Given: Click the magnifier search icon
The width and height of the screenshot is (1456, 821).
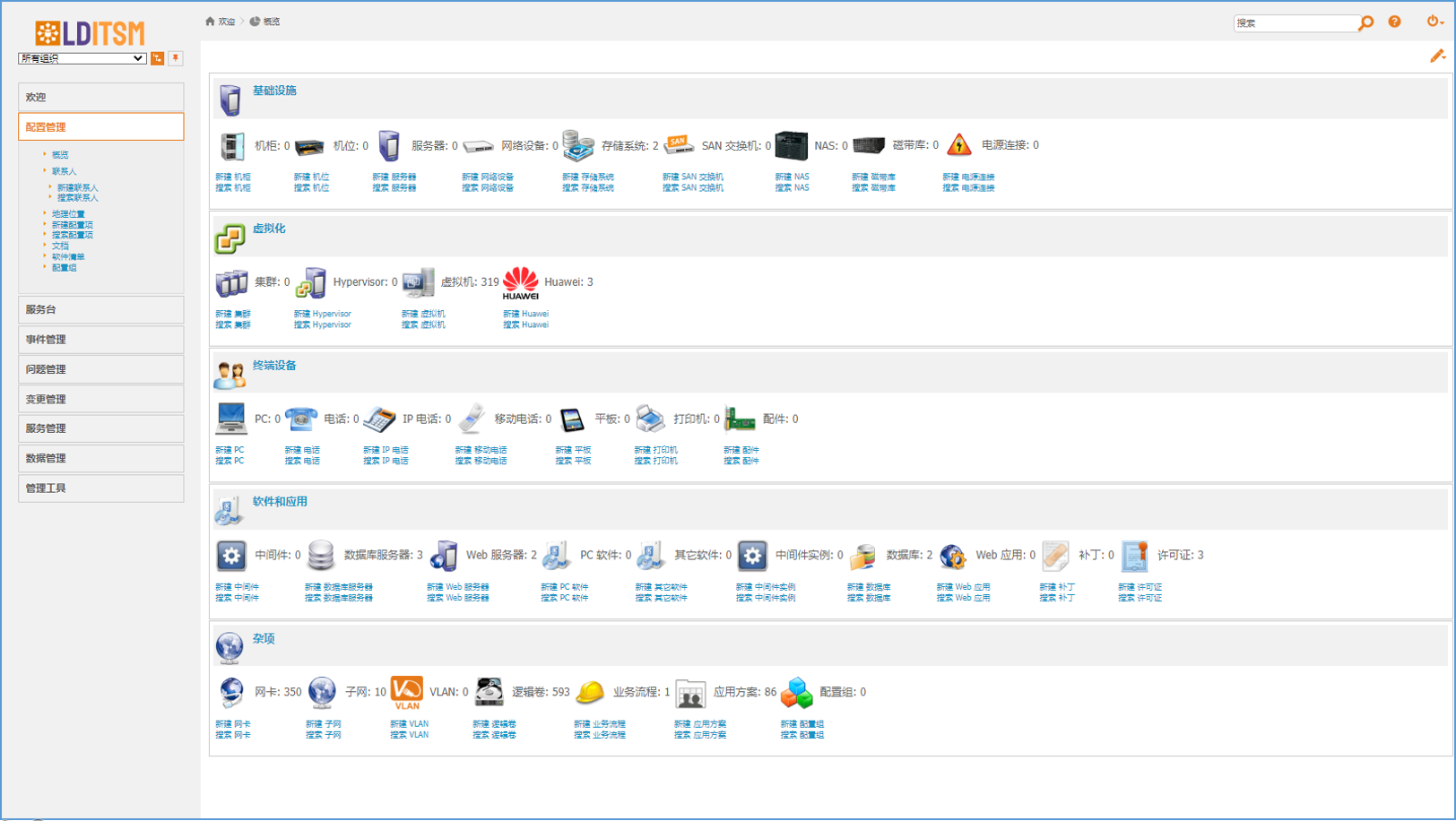Looking at the screenshot, I should [1365, 23].
